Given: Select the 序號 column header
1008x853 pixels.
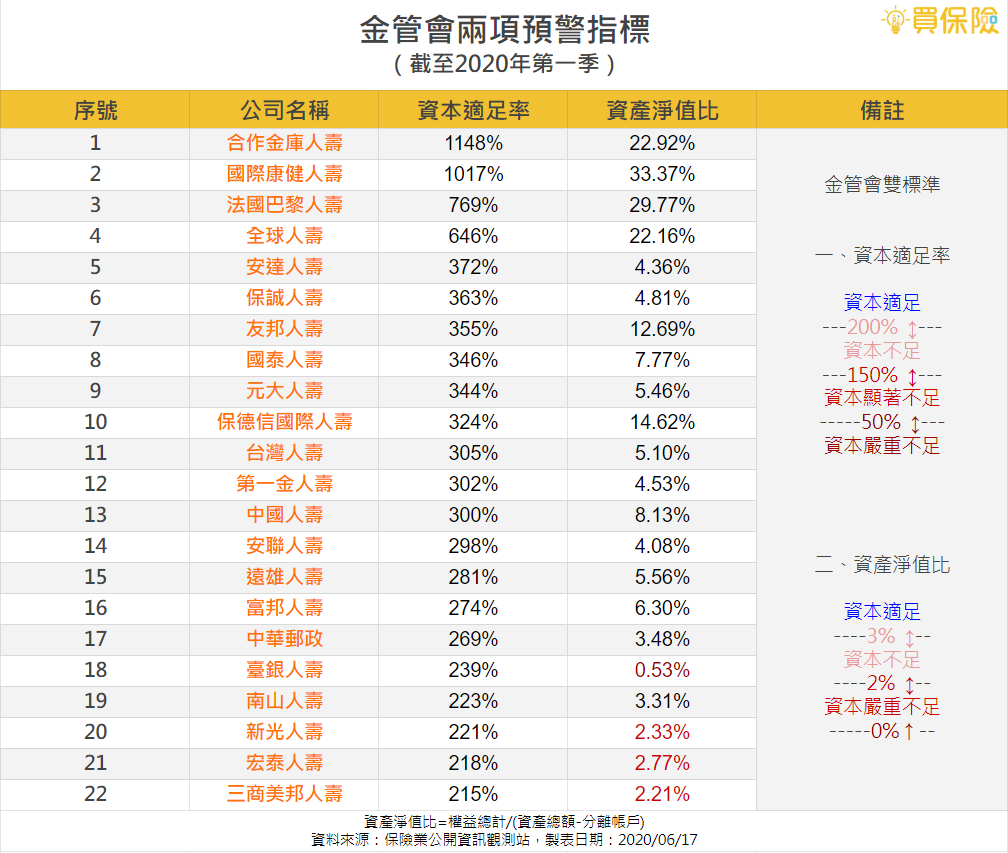Looking at the screenshot, I should [x=95, y=111].
